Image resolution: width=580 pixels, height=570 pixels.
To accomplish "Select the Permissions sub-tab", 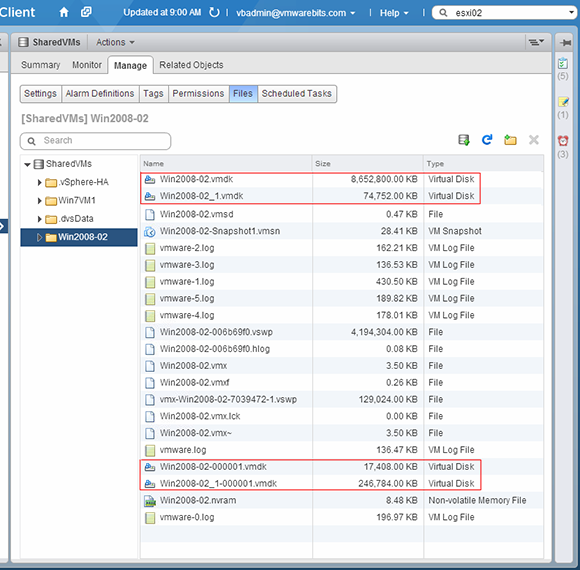I will (198, 94).
